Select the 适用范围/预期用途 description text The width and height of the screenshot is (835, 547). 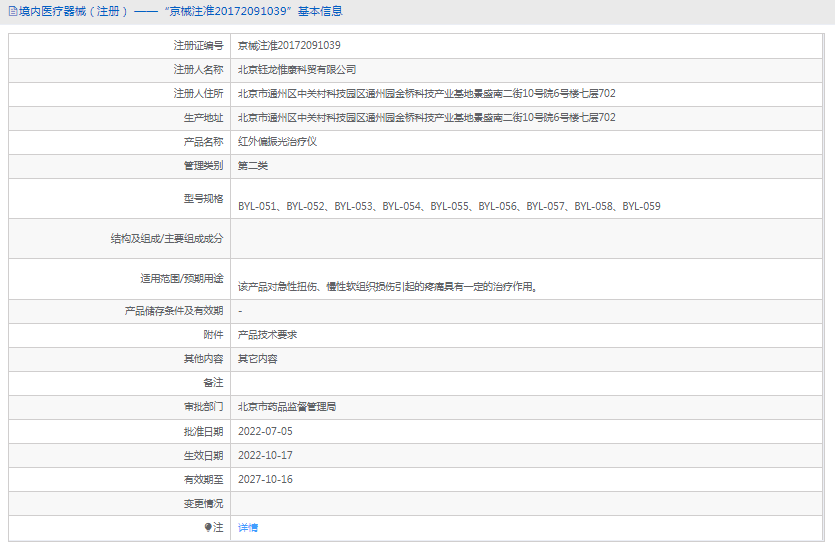(x=389, y=287)
